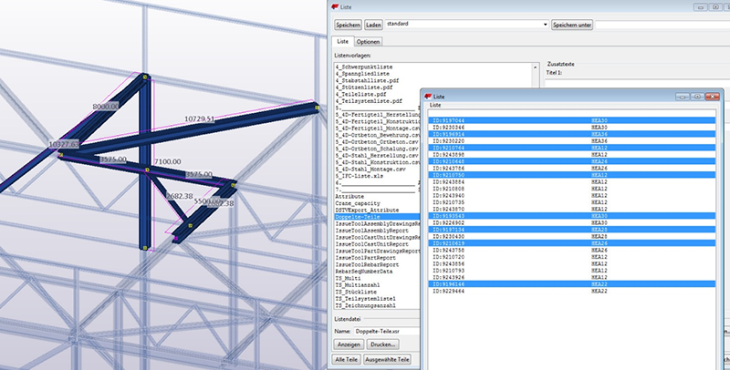Click result row ID:9243786
730x370 pixels.
[572, 168]
